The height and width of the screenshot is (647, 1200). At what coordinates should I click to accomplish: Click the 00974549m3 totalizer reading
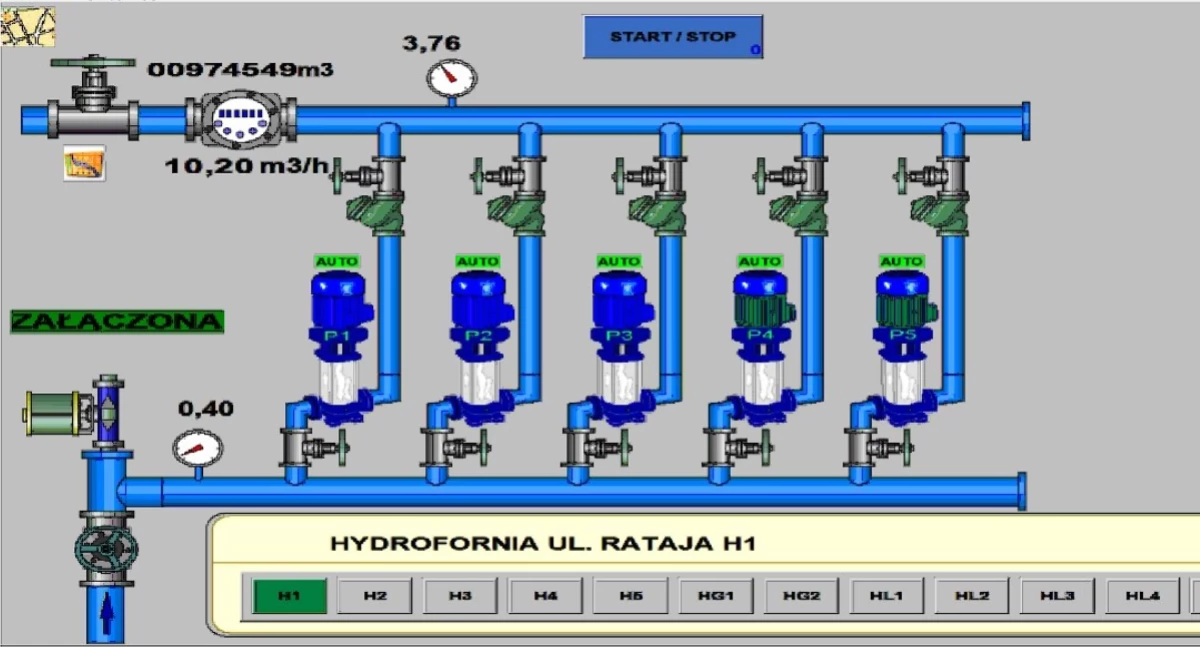[x=240, y=70]
